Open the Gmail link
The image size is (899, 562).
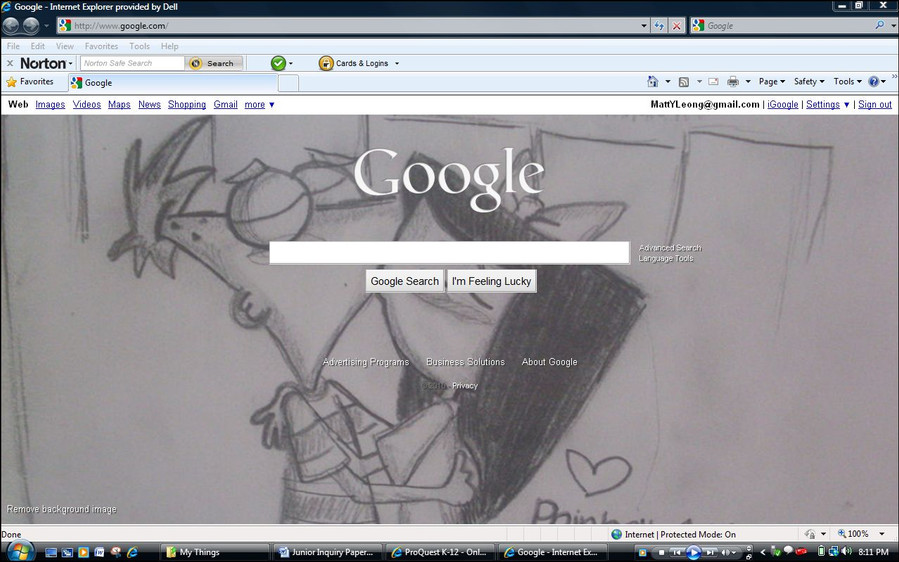[225, 104]
